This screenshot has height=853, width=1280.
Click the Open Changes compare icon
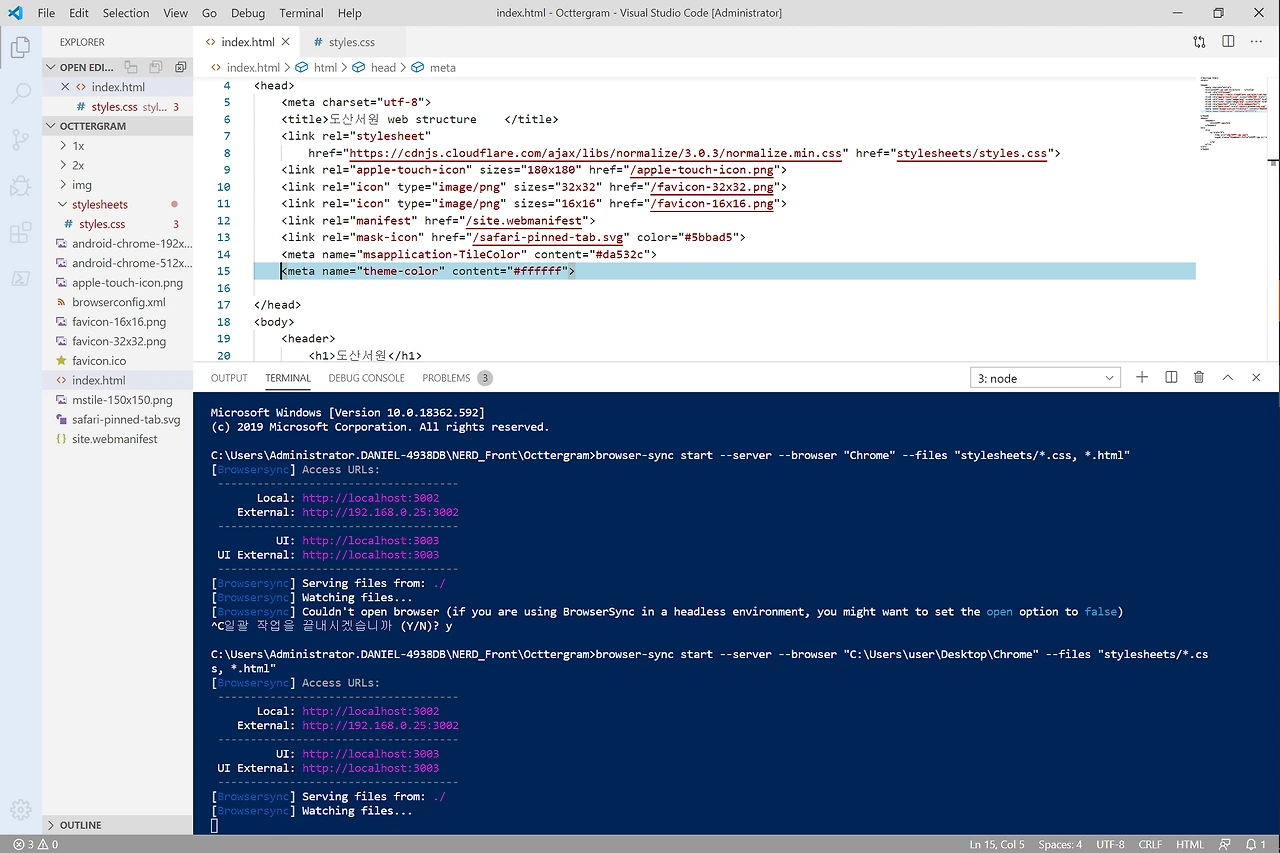pyautogui.click(x=1199, y=42)
